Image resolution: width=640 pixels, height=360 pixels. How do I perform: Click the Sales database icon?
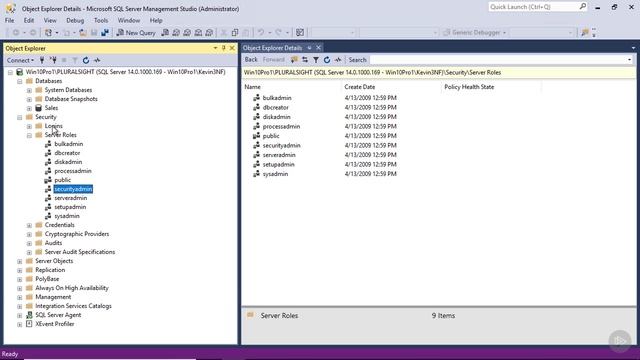point(39,108)
